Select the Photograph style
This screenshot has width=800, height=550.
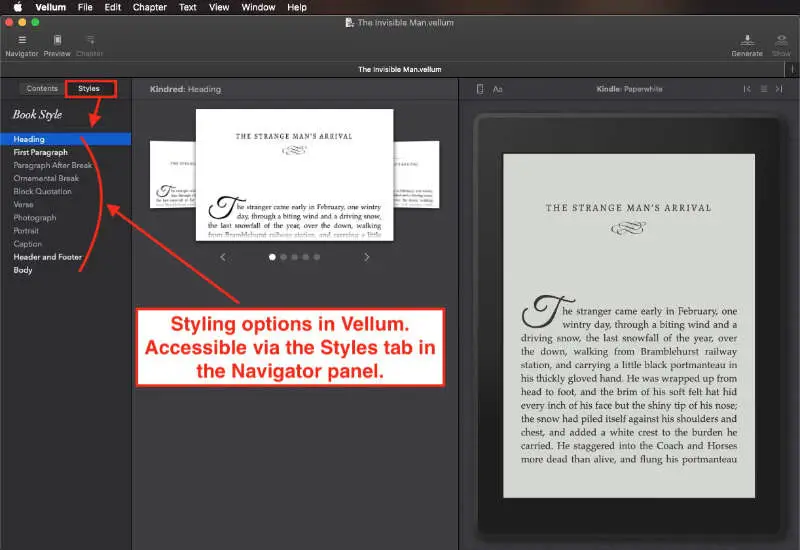(35, 217)
